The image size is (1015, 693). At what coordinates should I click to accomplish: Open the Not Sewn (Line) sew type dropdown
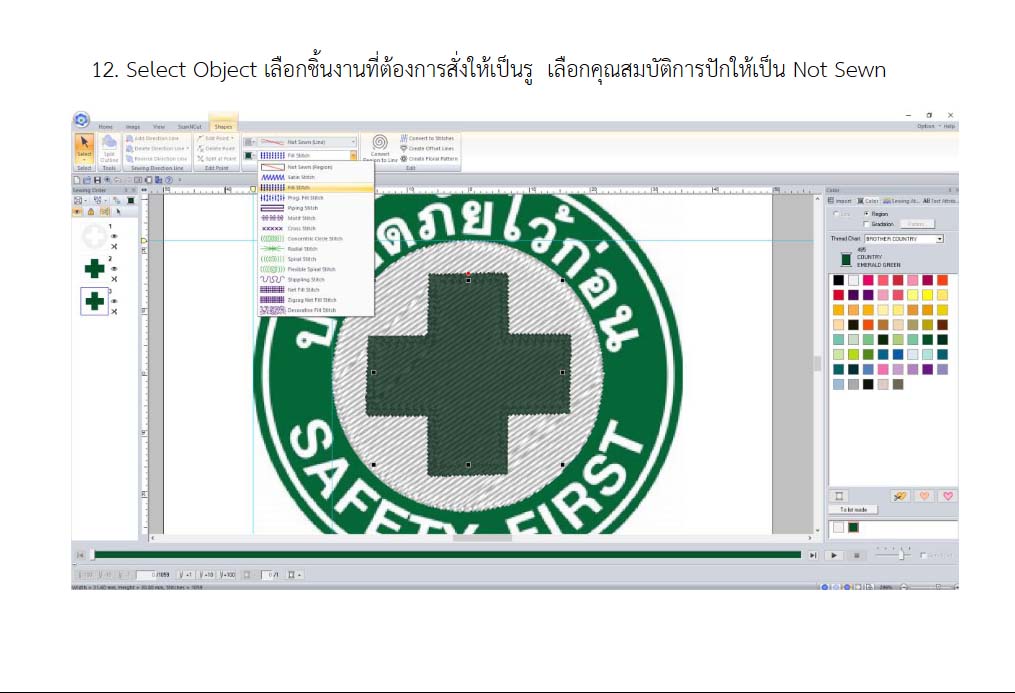tap(307, 142)
